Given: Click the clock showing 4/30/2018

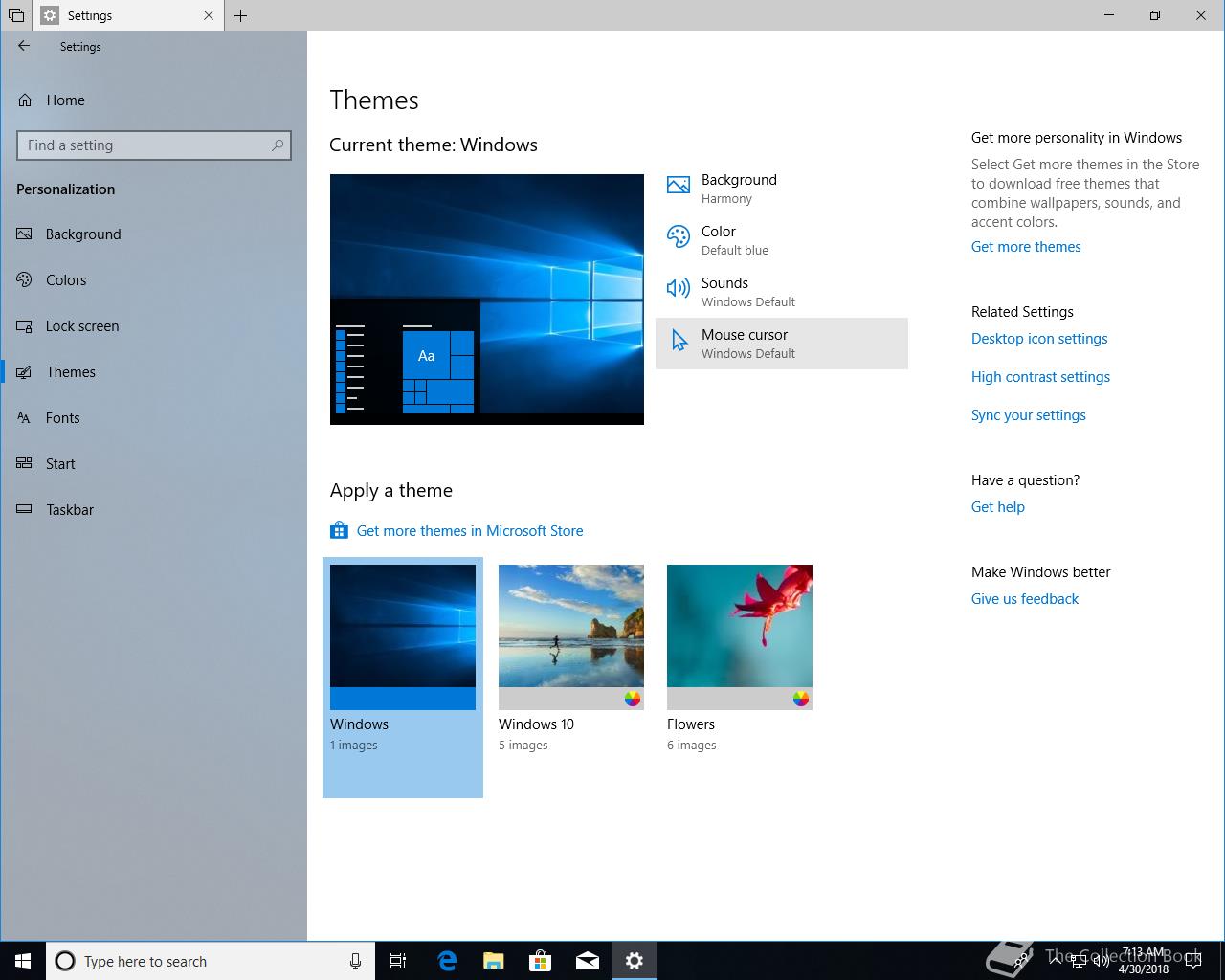Looking at the screenshot, I should click(x=1144, y=961).
